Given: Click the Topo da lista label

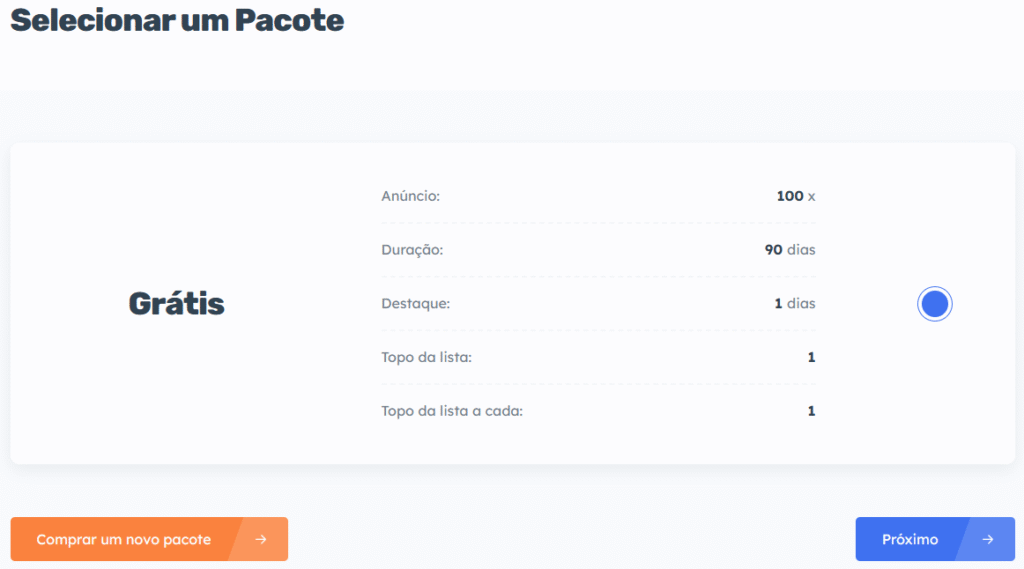Looking at the screenshot, I should (x=426, y=357).
